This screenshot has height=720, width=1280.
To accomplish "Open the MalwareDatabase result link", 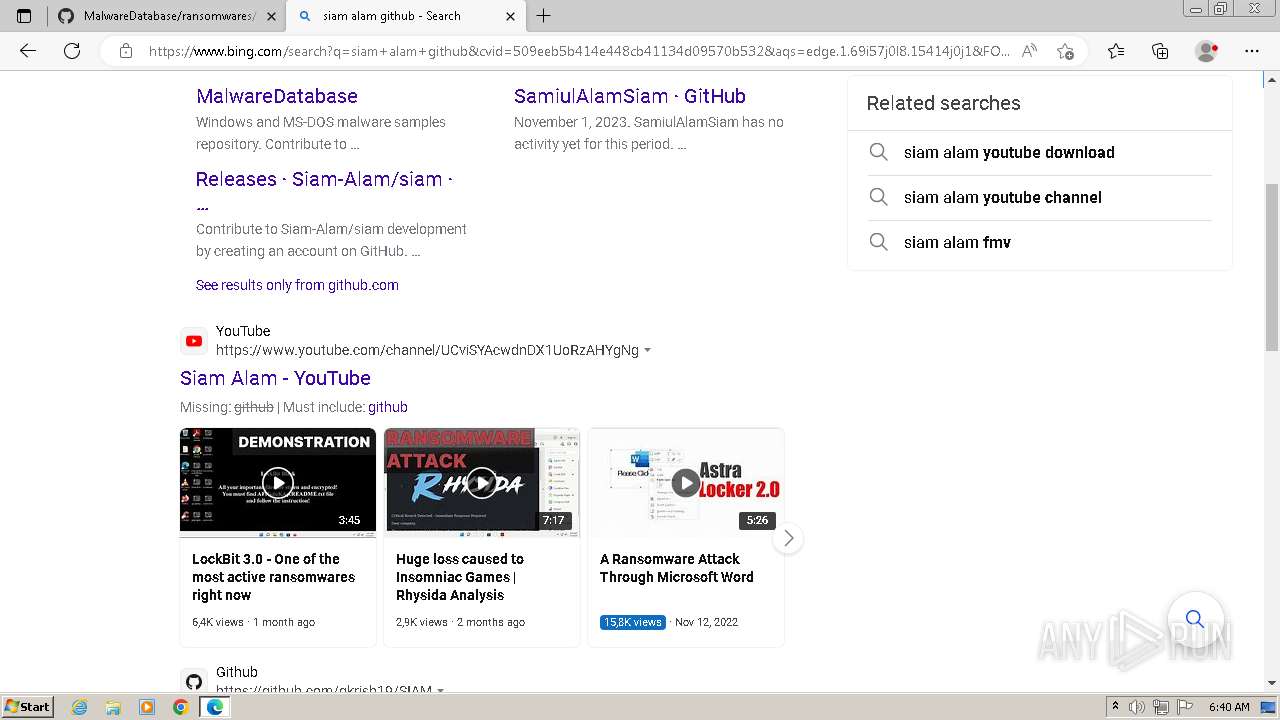I will click(276, 96).
